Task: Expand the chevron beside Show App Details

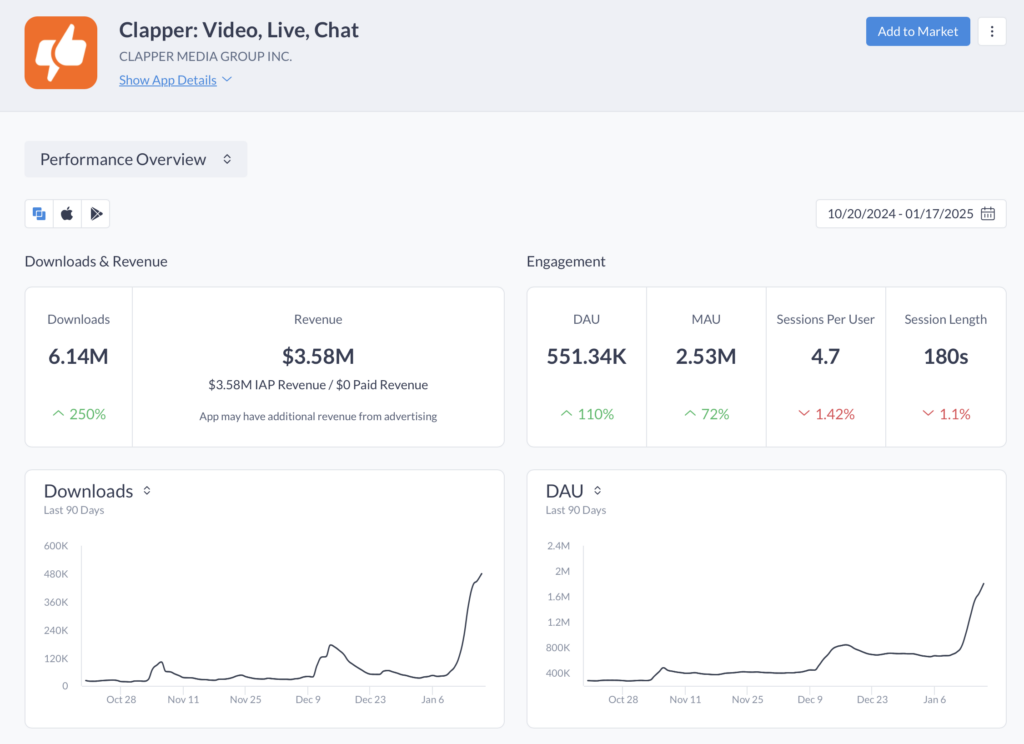Action: click(x=227, y=79)
